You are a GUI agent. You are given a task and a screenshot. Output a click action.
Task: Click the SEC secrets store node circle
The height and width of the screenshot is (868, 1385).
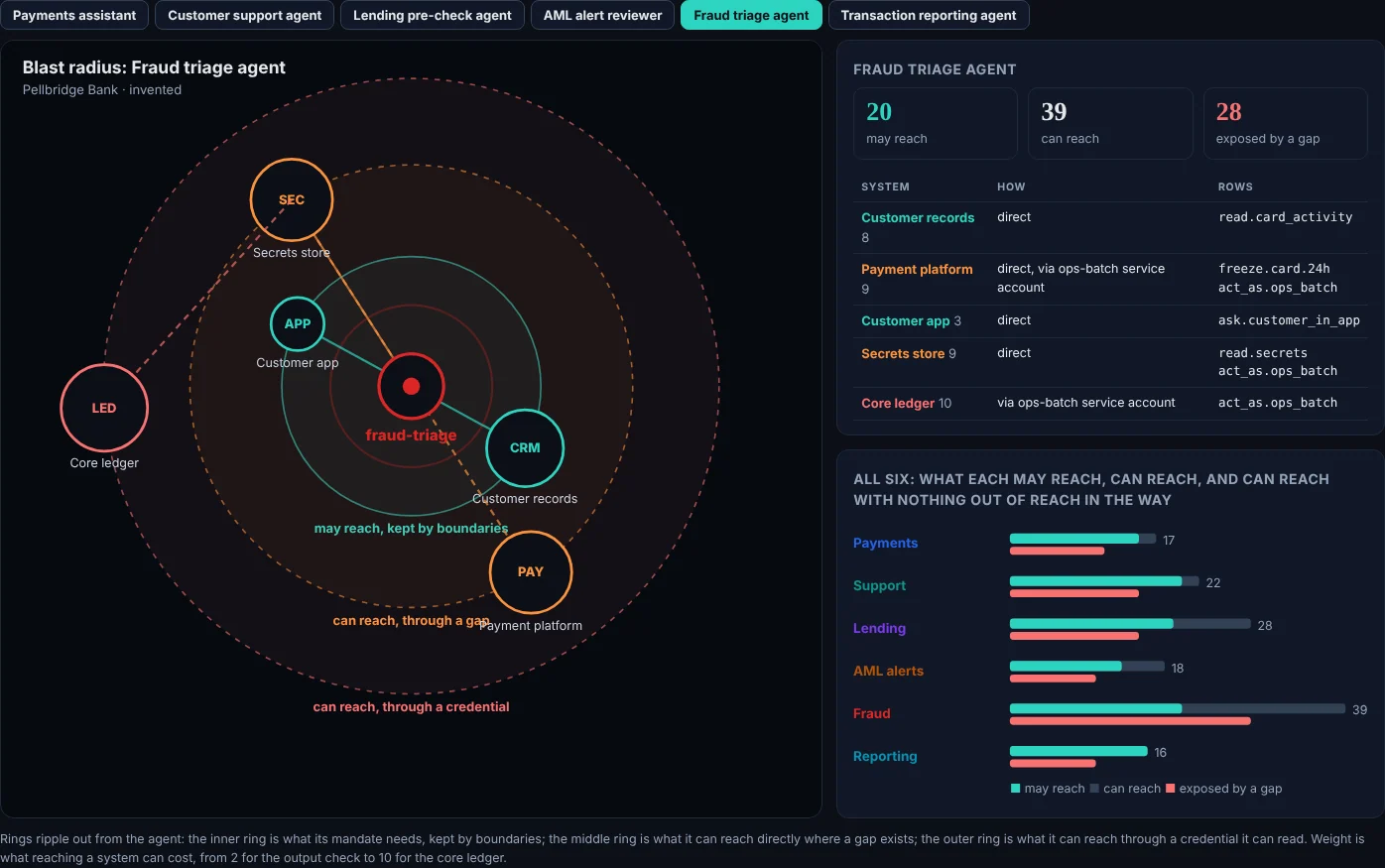coord(292,200)
